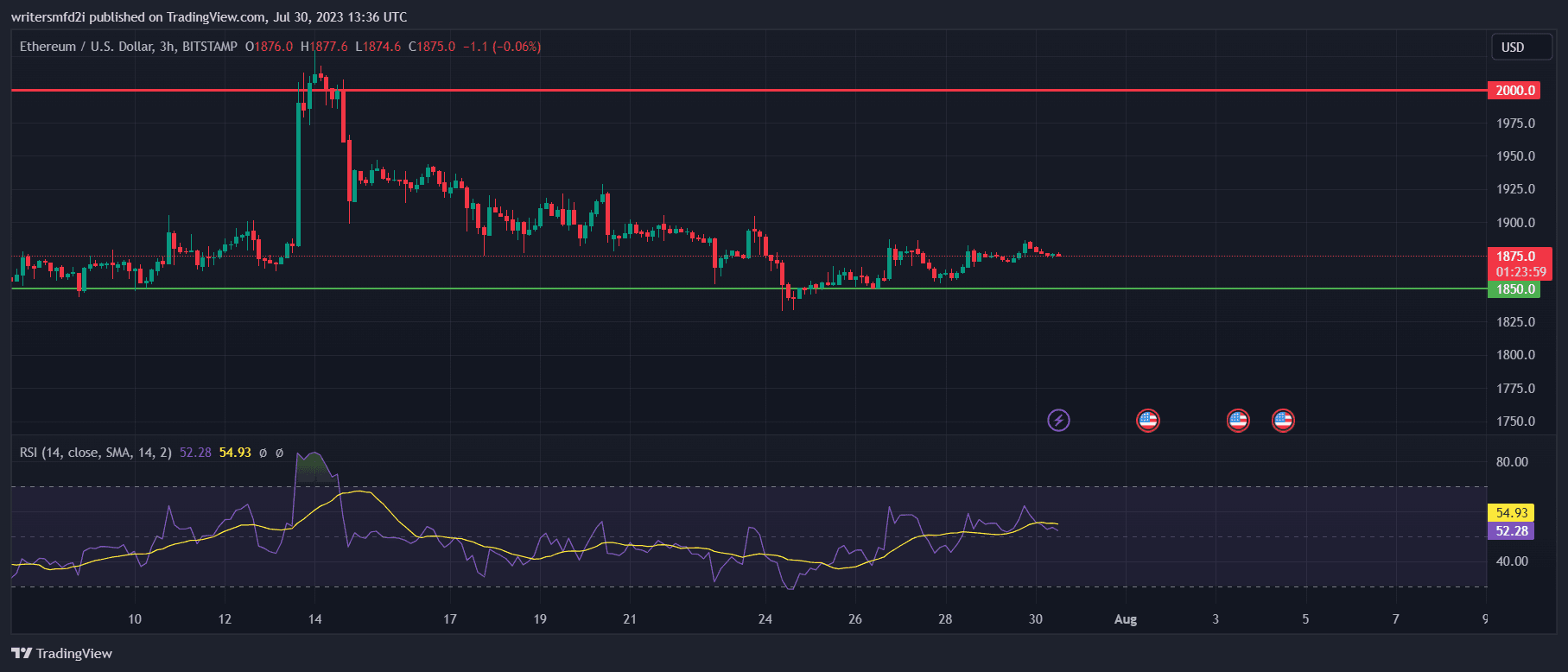Click the middle US flag event icon
This screenshot has height=672, width=1568.
click(1238, 421)
